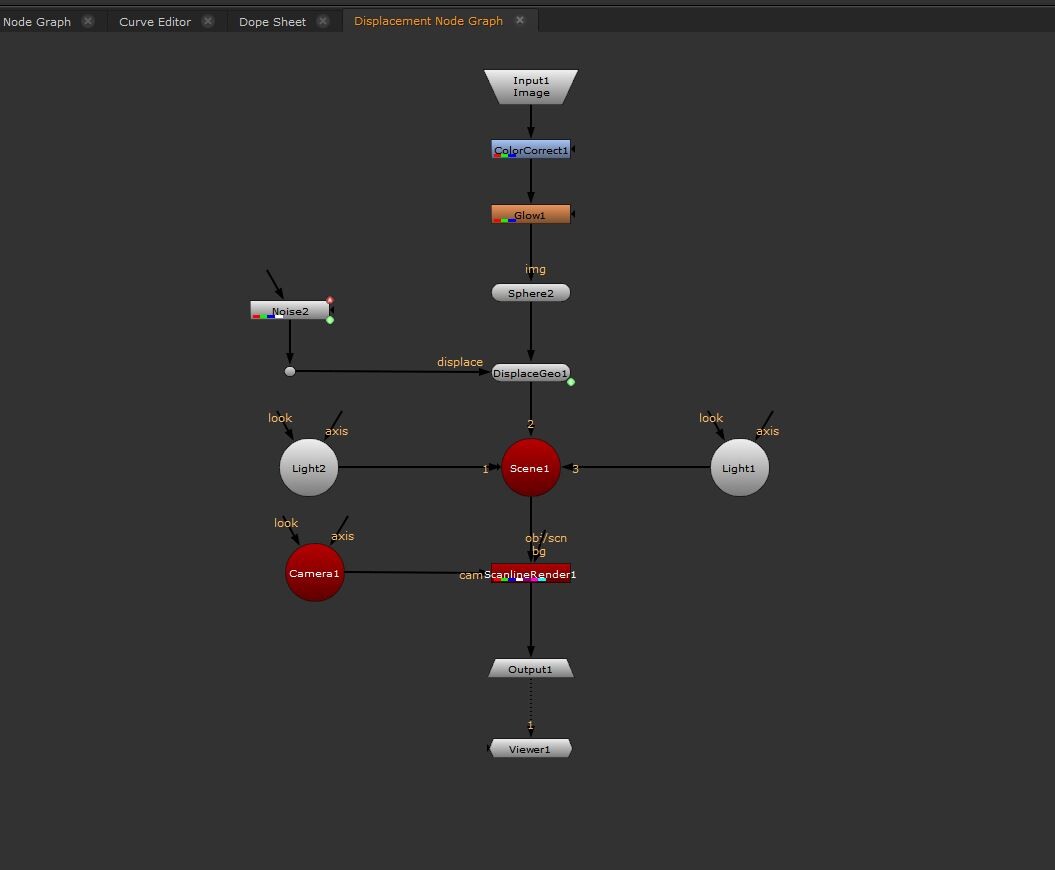
Task: Select the Output1 node
Action: 530,668
